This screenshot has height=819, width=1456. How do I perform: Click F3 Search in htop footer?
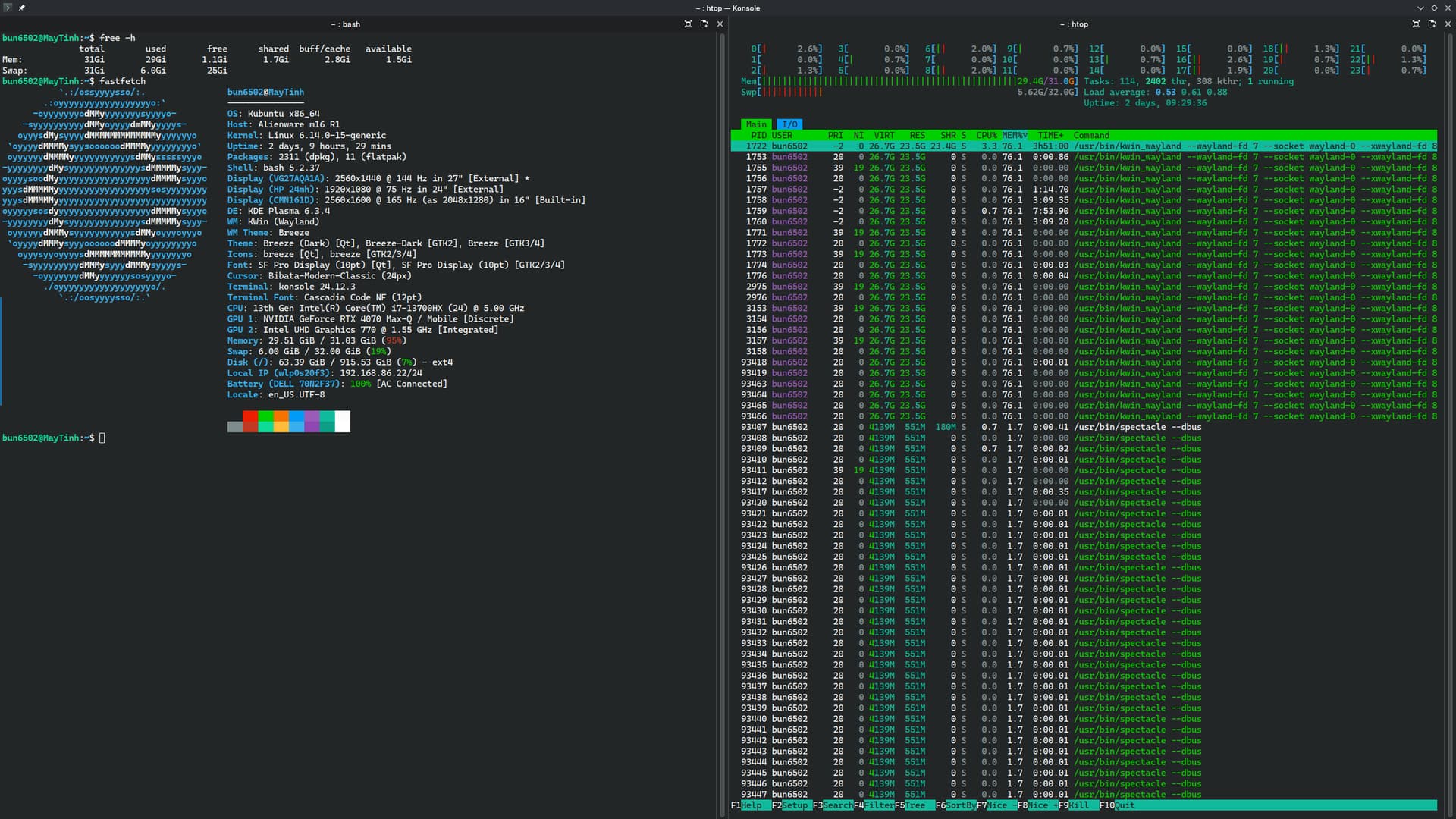[833, 805]
